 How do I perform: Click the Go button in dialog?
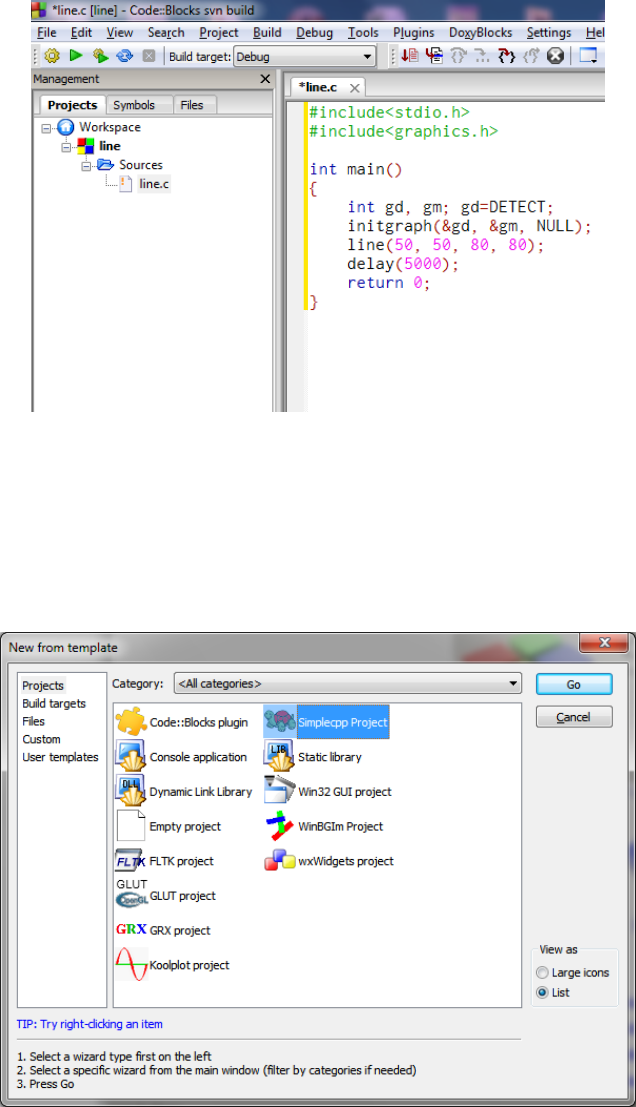[x=574, y=684]
